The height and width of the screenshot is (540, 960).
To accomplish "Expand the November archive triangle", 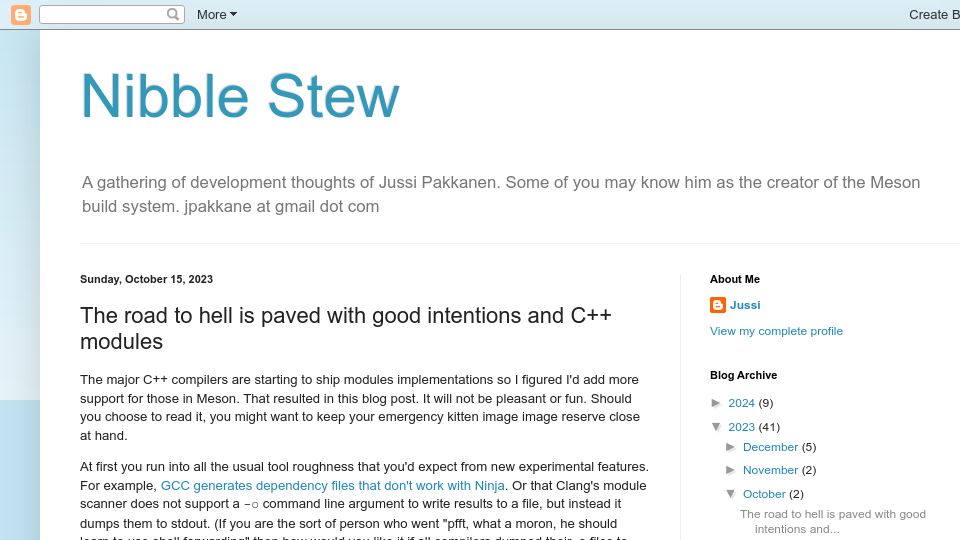I will 731,470.
